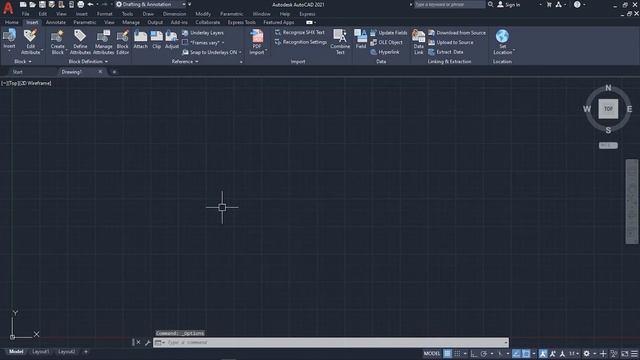Click the PDF Import tool
640x360 pixels.
[257, 41]
